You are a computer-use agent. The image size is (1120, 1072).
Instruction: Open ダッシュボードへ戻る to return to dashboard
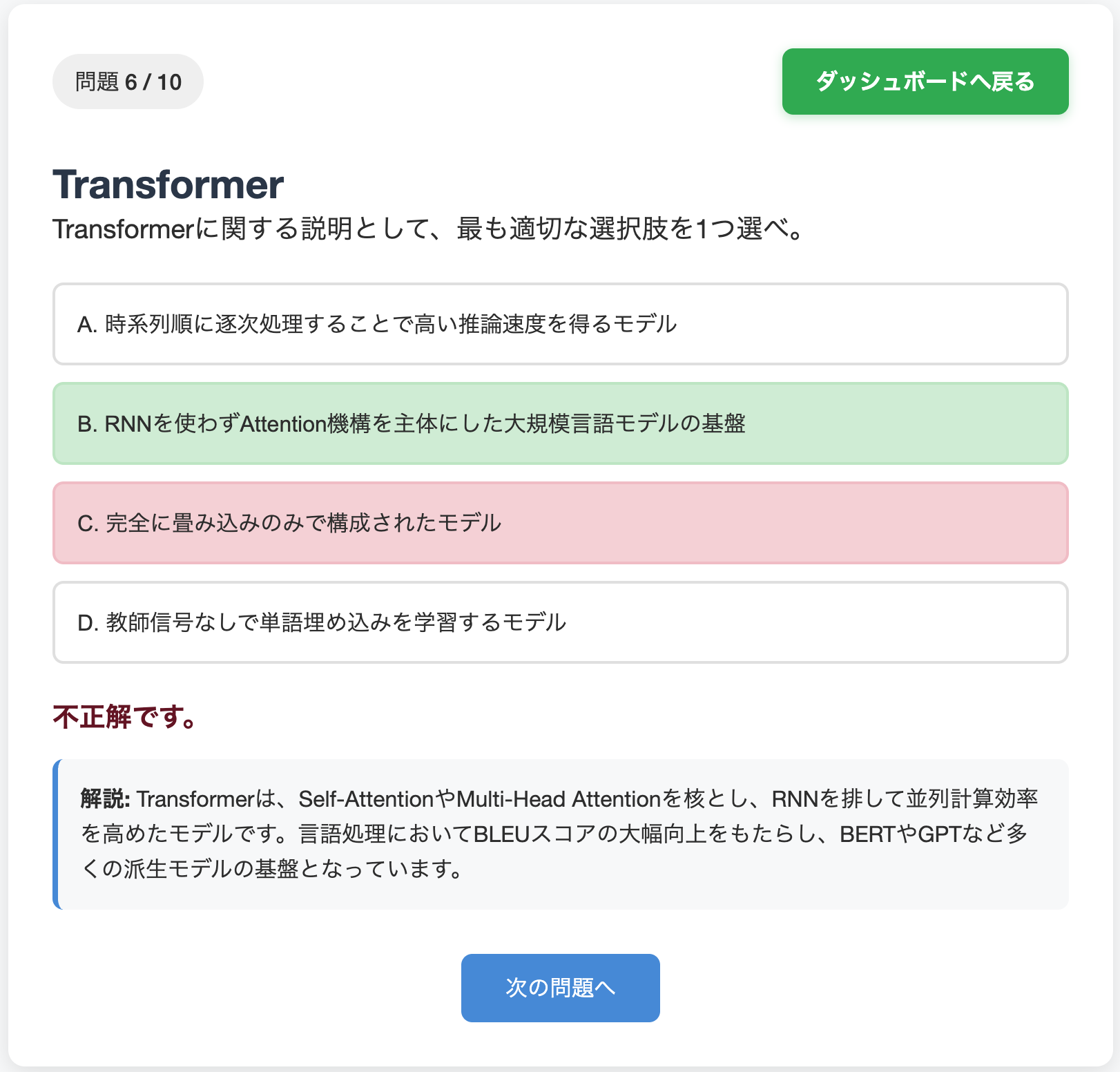coord(924,81)
